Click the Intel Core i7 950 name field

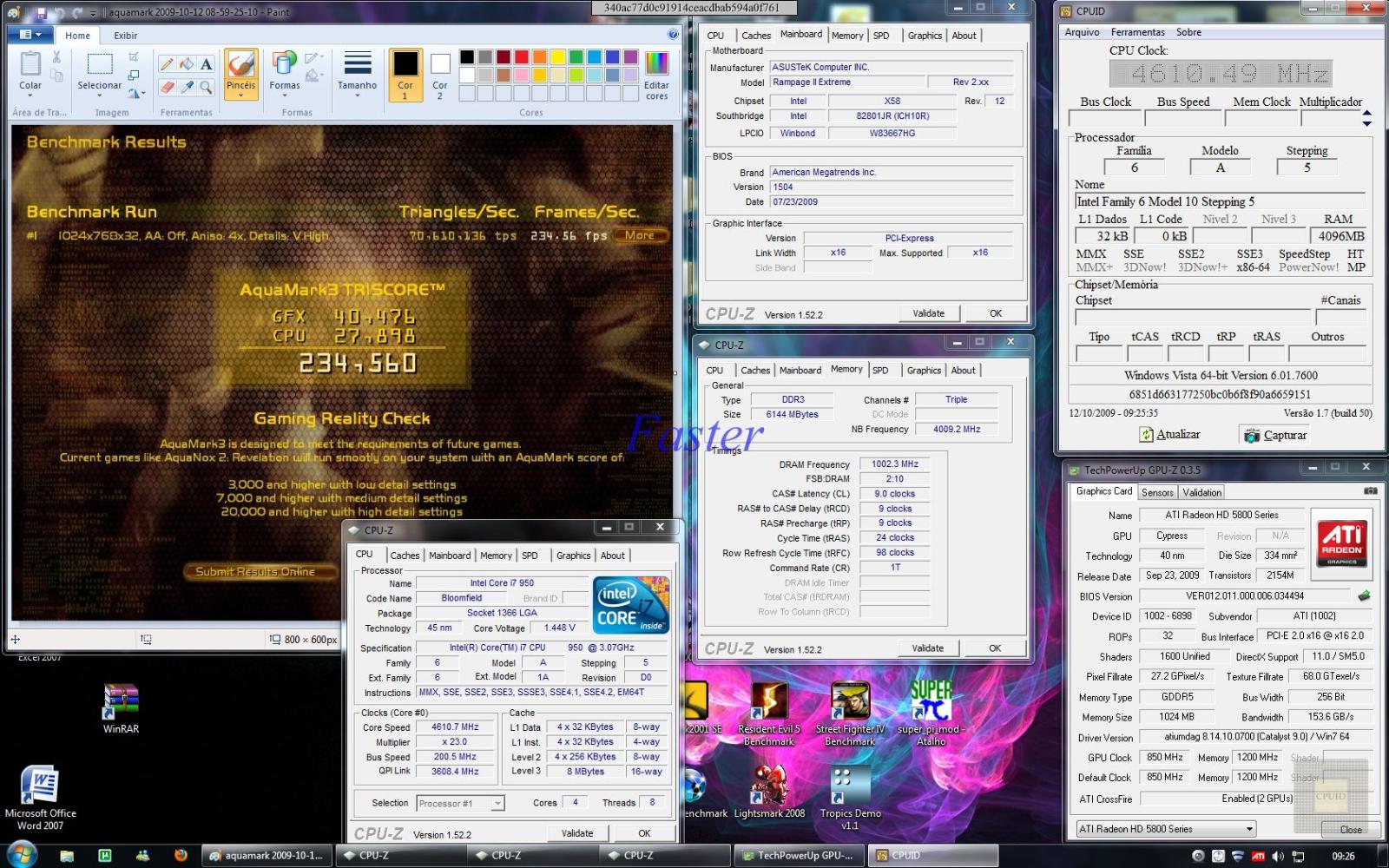click(x=501, y=583)
